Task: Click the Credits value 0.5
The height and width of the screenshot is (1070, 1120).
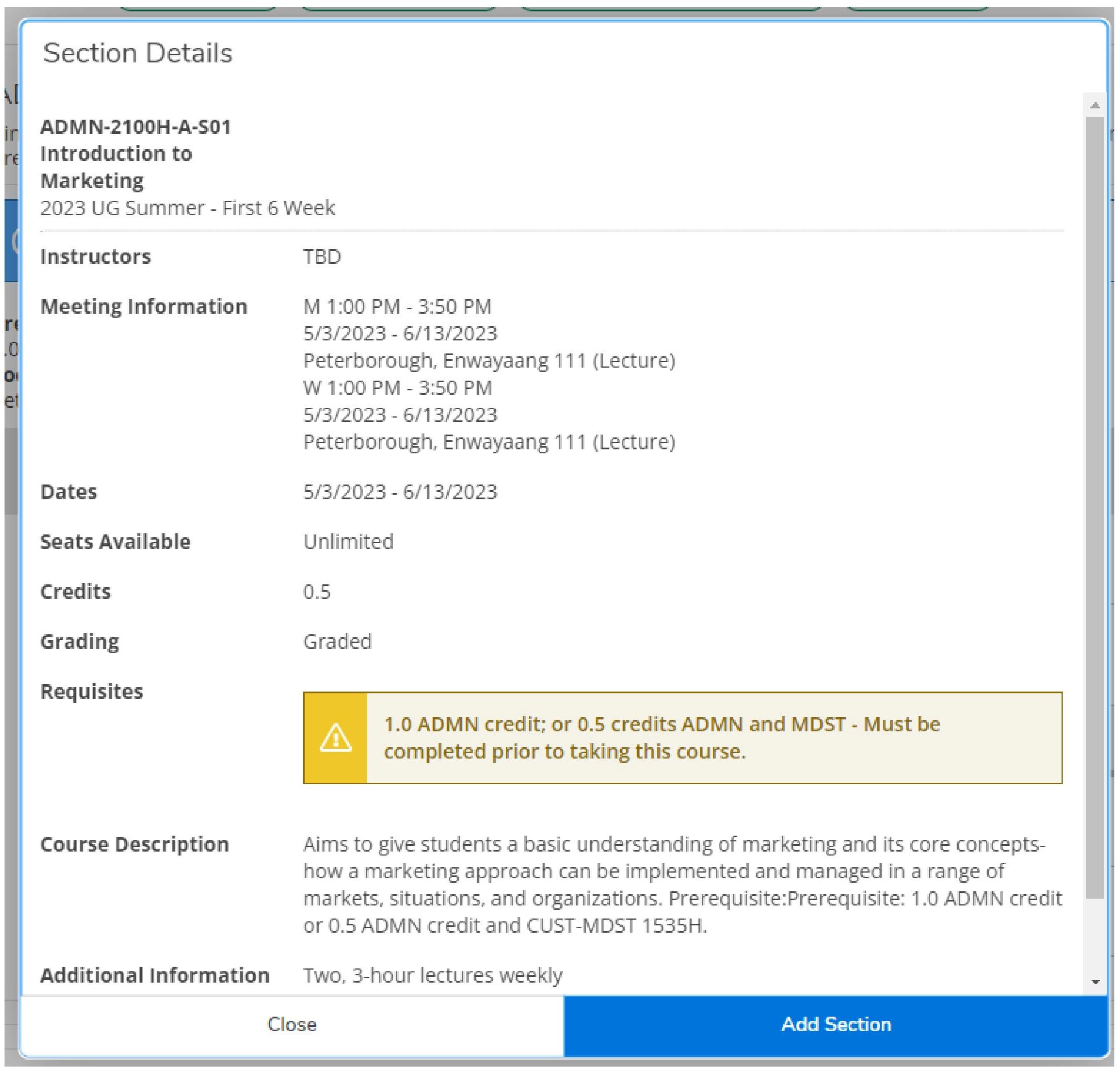Action: tap(317, 592)
